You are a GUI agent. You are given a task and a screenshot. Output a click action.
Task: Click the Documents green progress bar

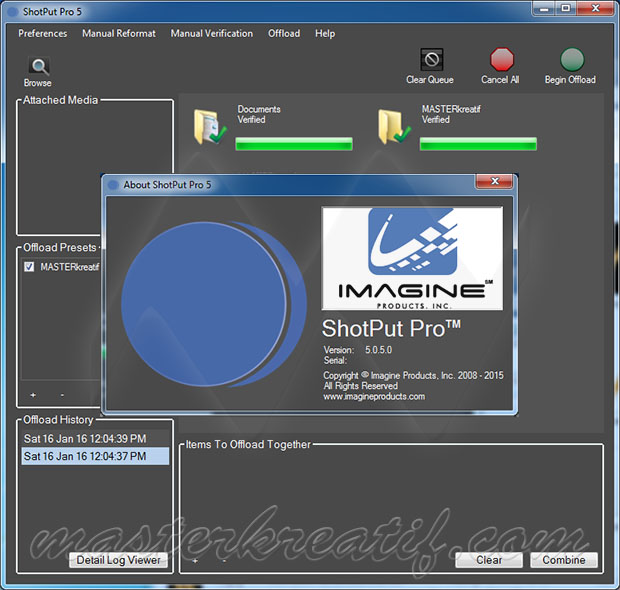point(294,144)
